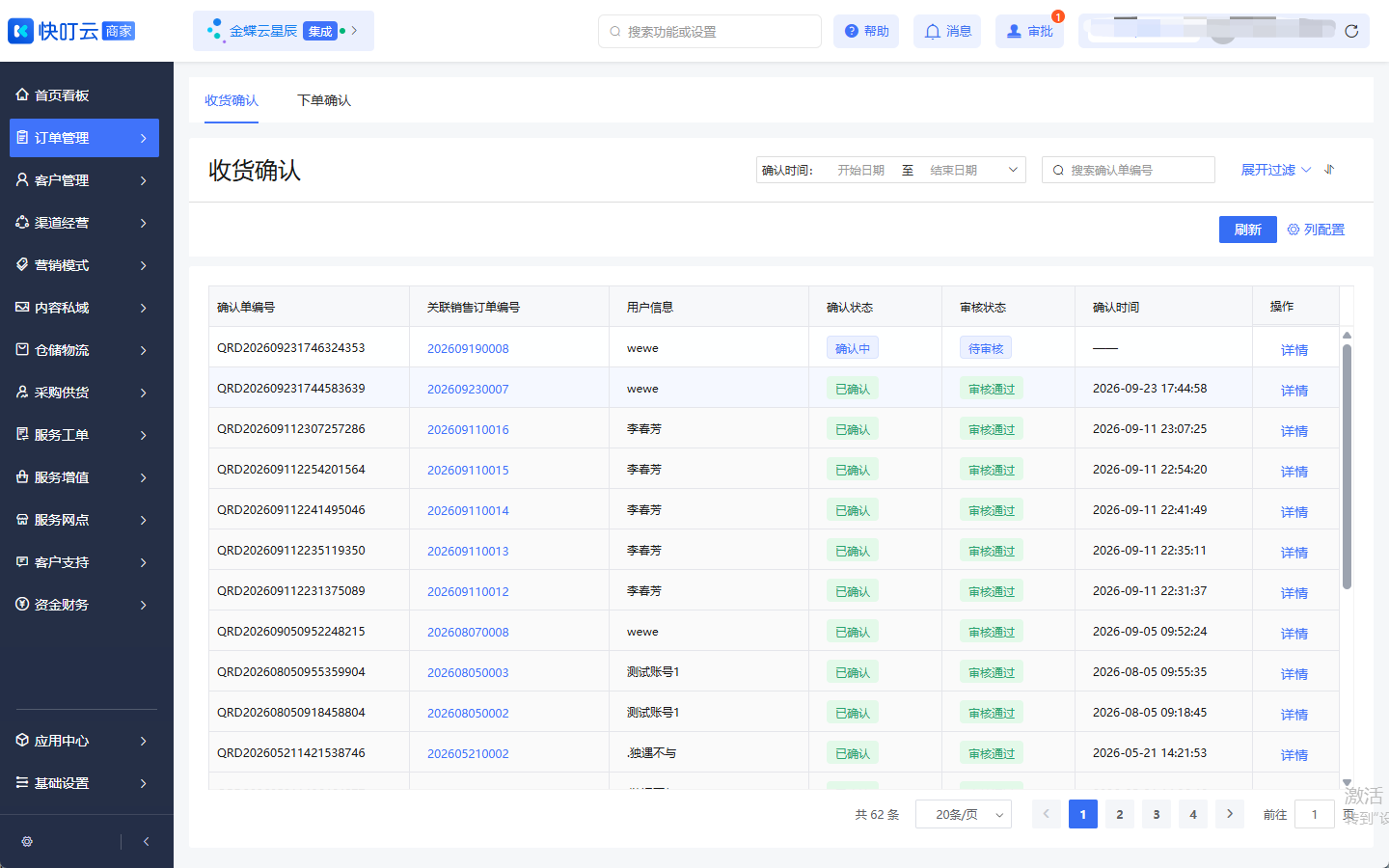Open the 审批 approvals button

(x=1029, y=32)
